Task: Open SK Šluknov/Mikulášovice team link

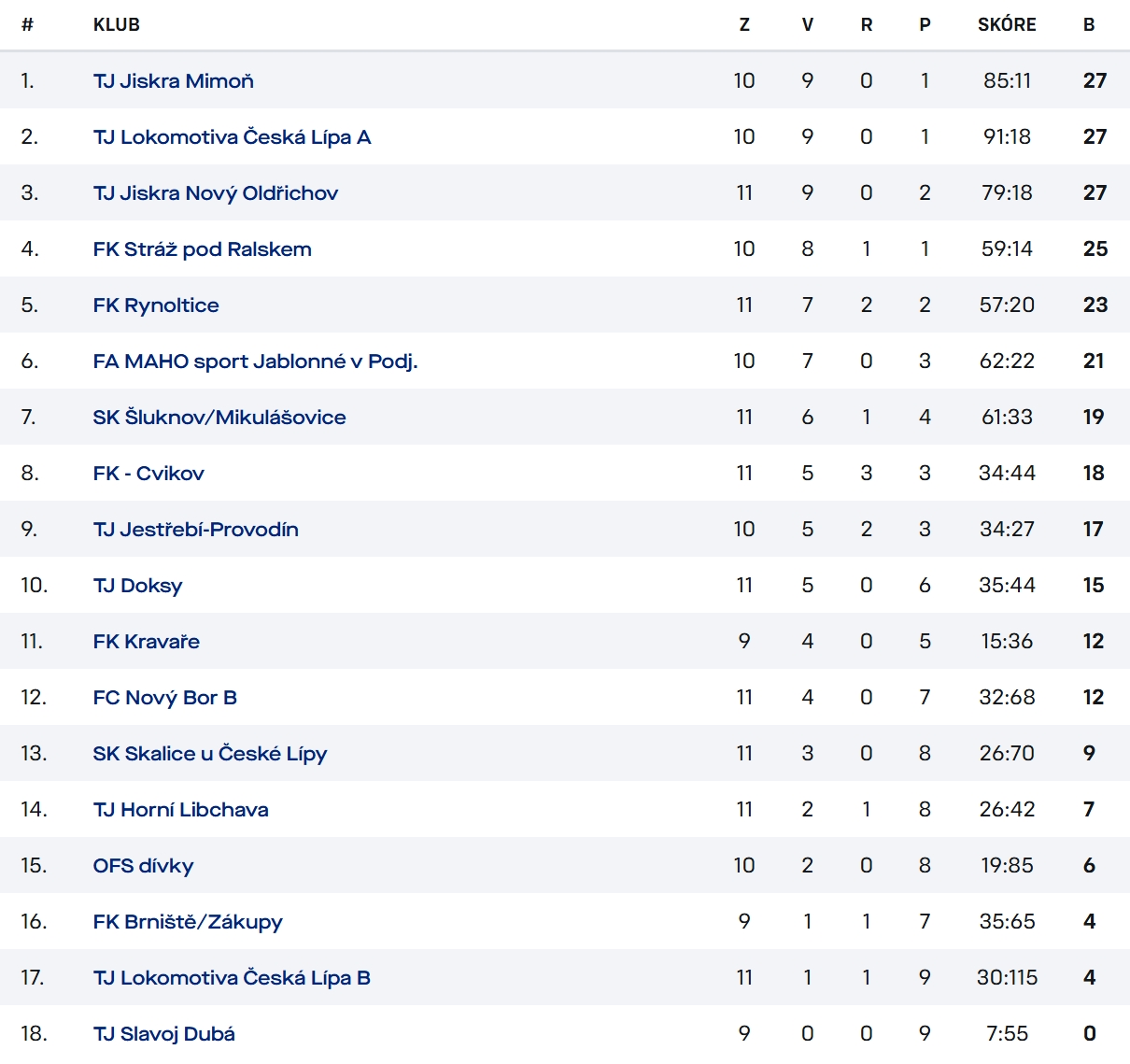Action: [219, 418]
